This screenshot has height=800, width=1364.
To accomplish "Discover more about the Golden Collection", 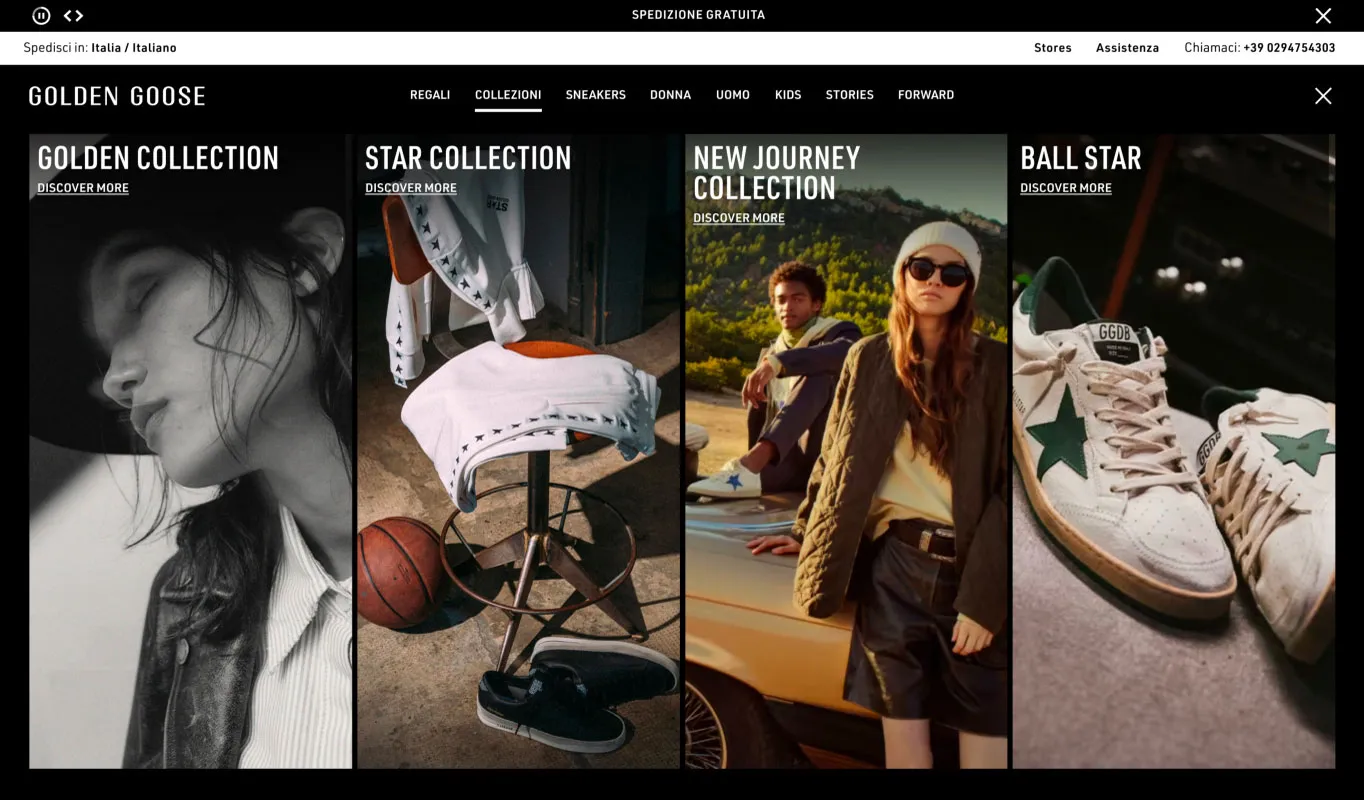I will tap(82, 188).
